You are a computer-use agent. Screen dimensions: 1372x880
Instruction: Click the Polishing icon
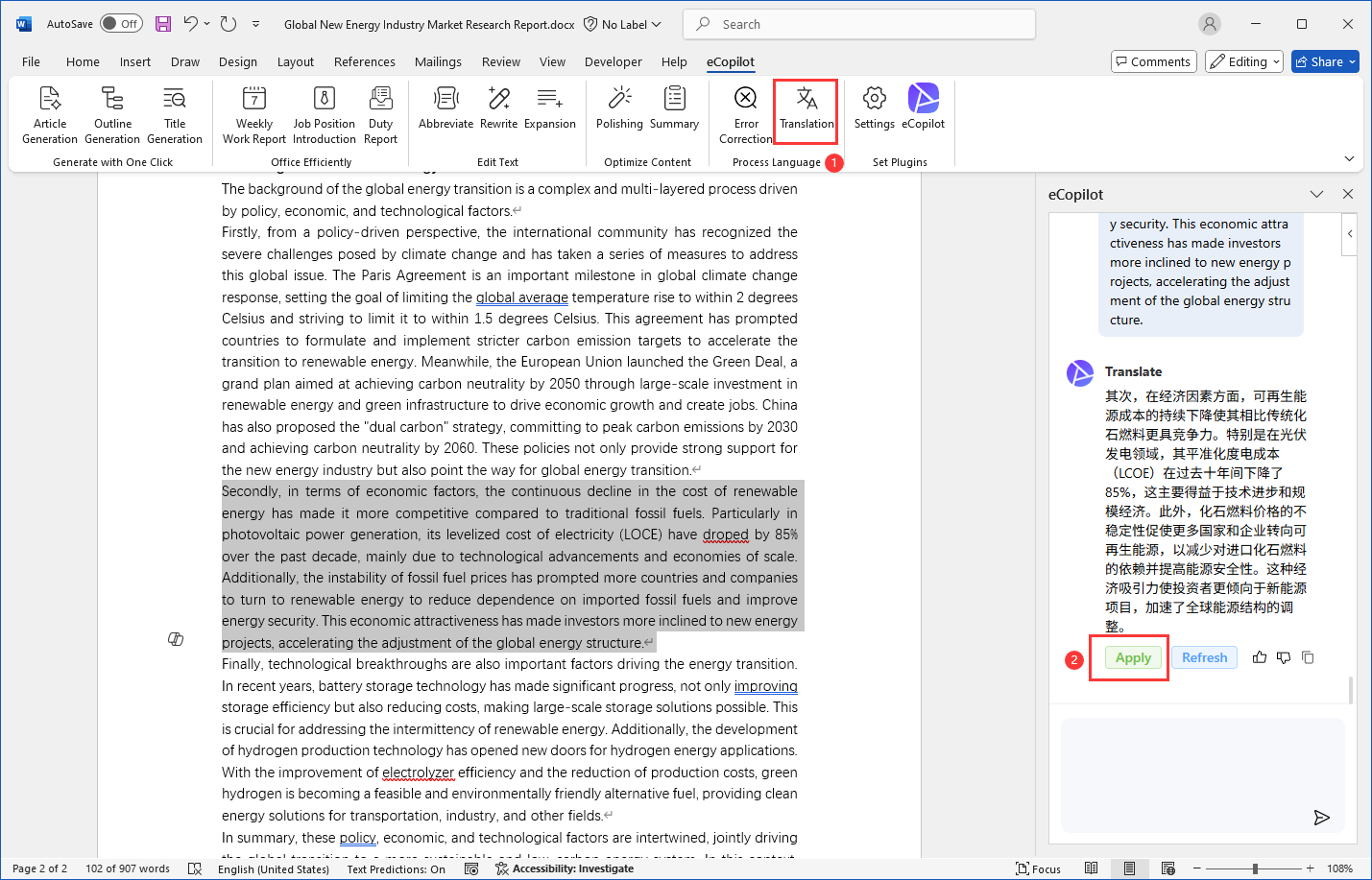(619, 99)
